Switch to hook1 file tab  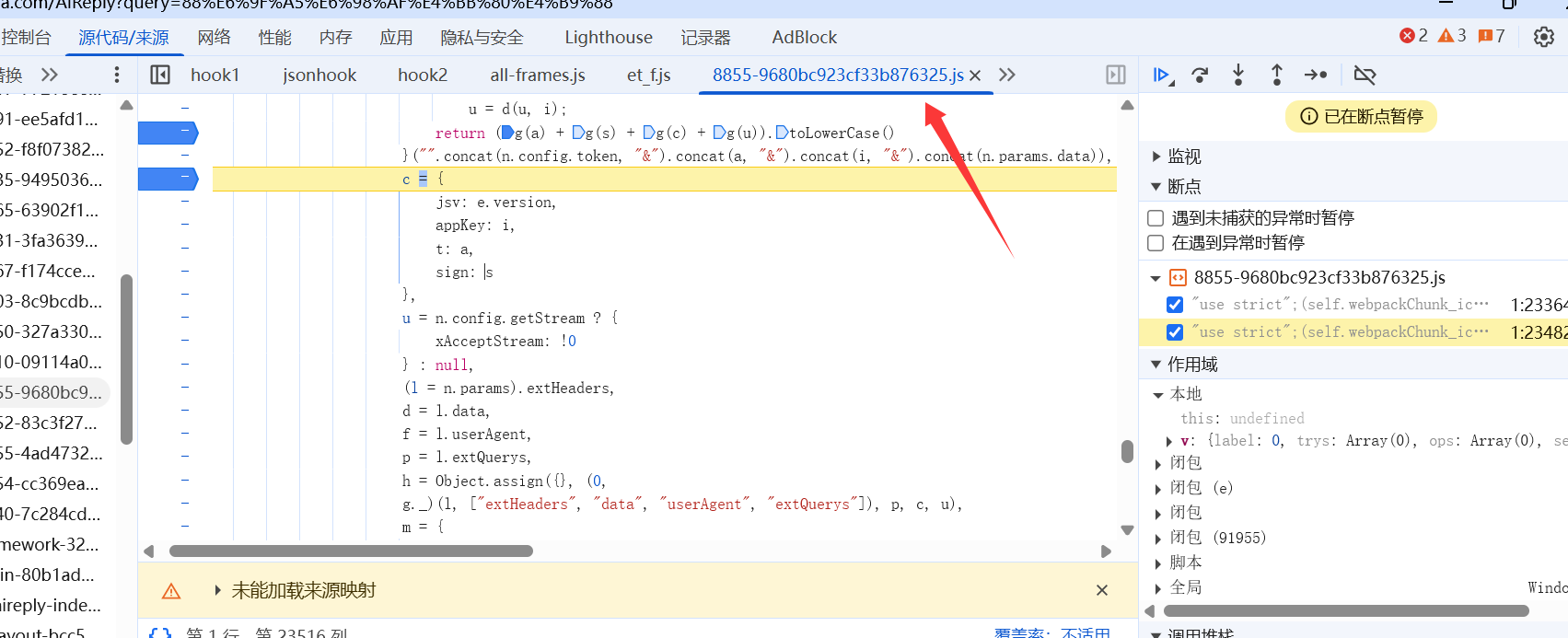pos(215,75)
